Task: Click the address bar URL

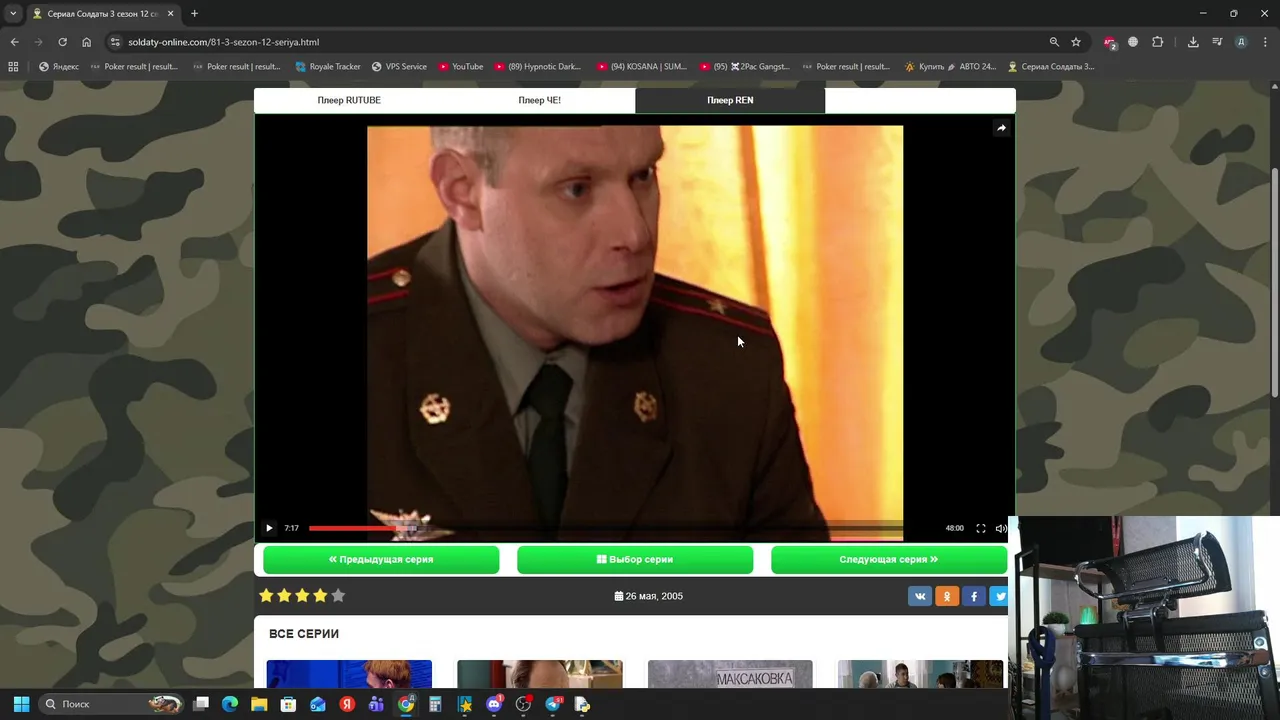Action: [223, 42]
